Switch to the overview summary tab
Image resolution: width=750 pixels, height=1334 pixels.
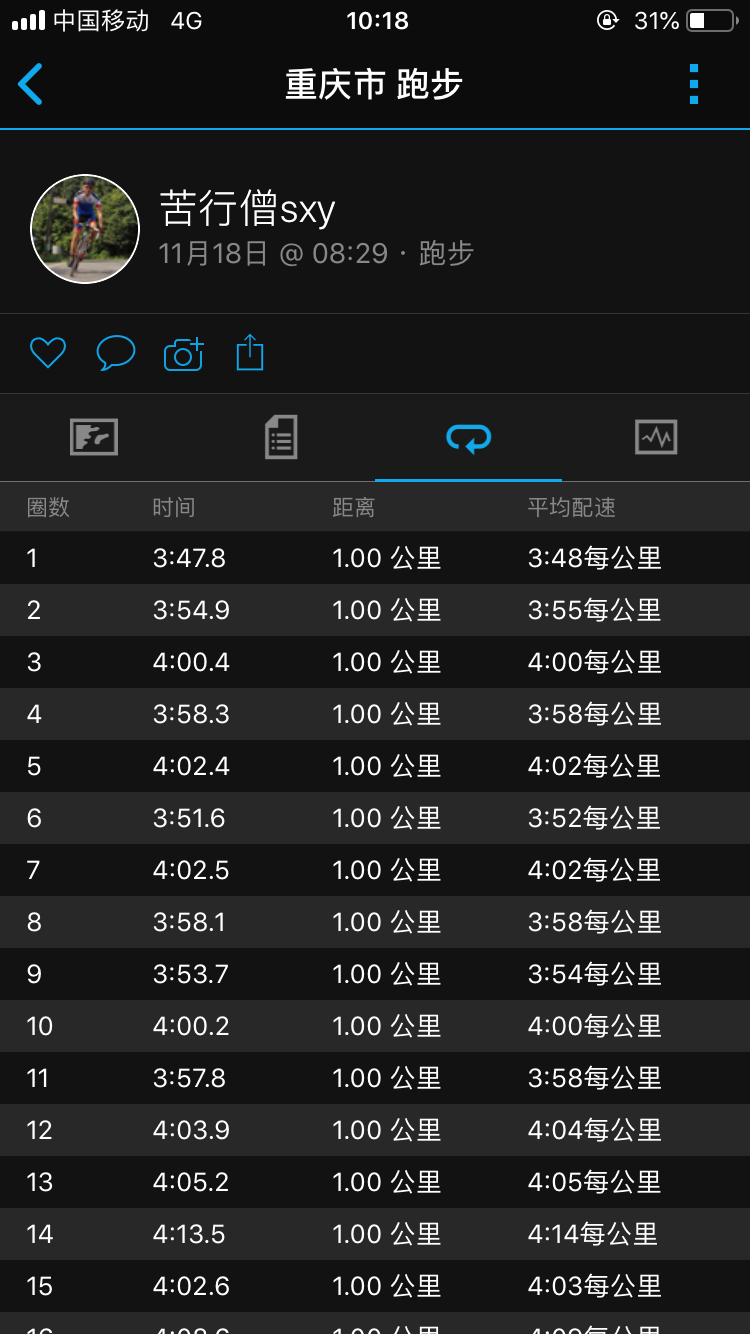(x=94, y=437)
